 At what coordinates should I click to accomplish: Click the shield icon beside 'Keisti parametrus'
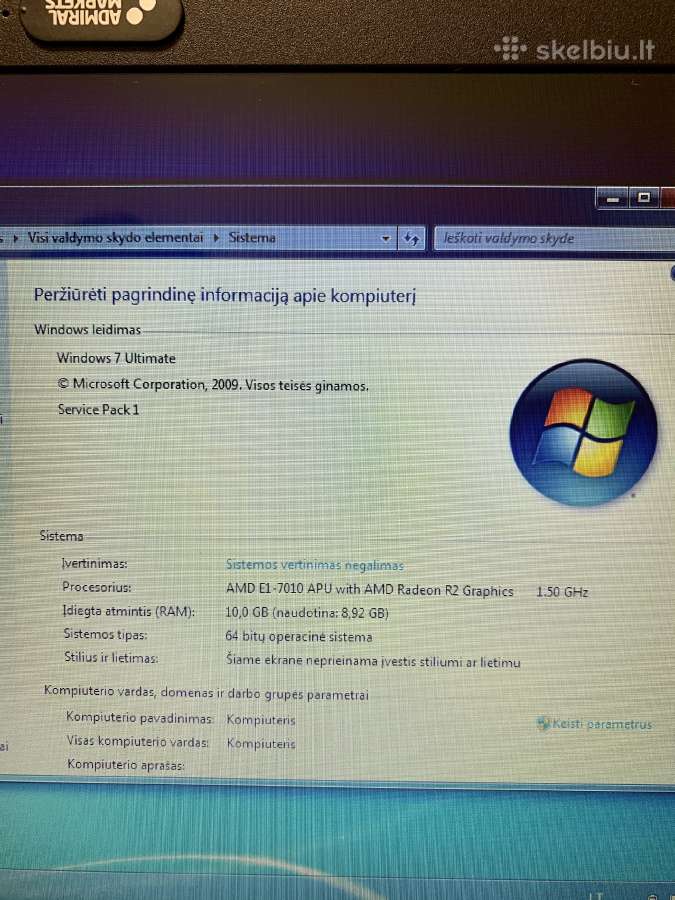pos(543,724)
